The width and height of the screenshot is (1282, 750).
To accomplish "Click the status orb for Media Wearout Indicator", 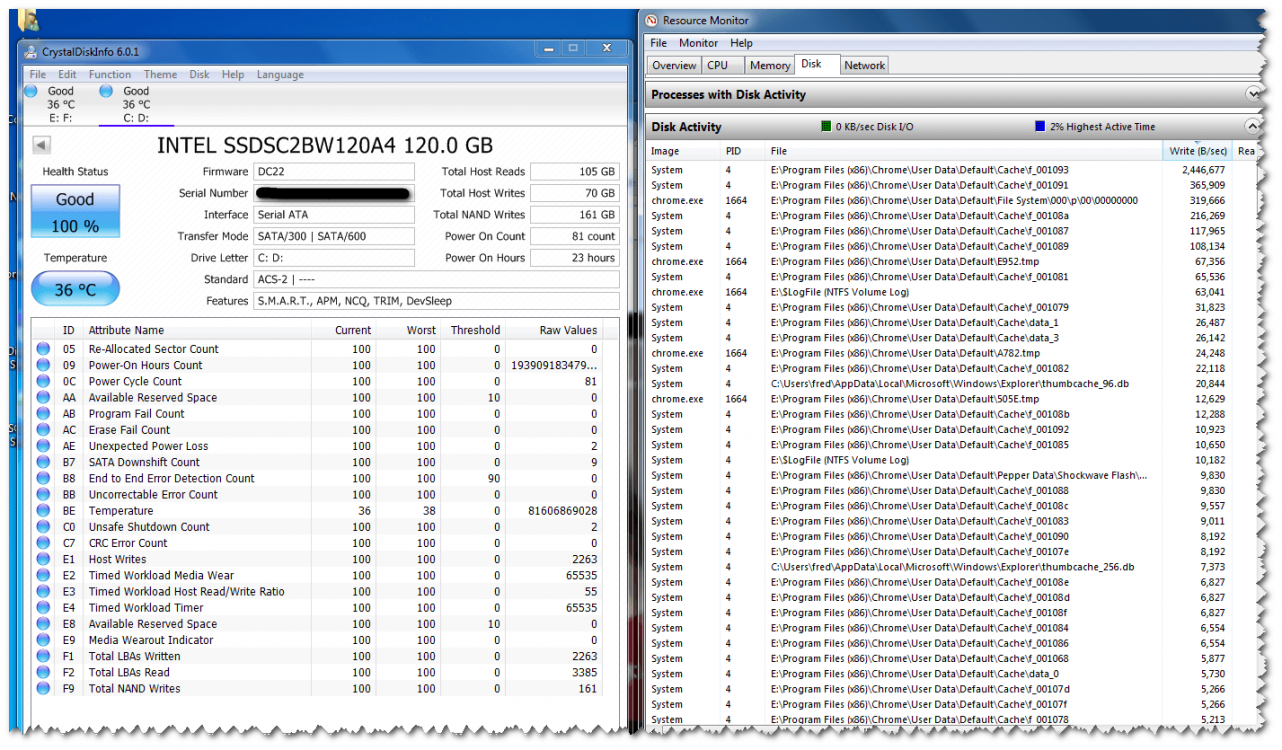I will pos(43,640).
